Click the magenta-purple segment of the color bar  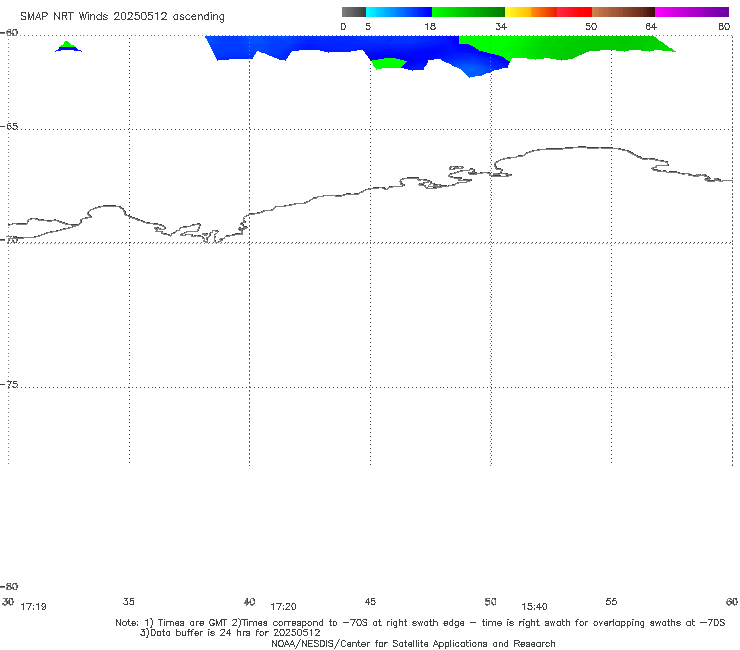(x=692, y=12)
